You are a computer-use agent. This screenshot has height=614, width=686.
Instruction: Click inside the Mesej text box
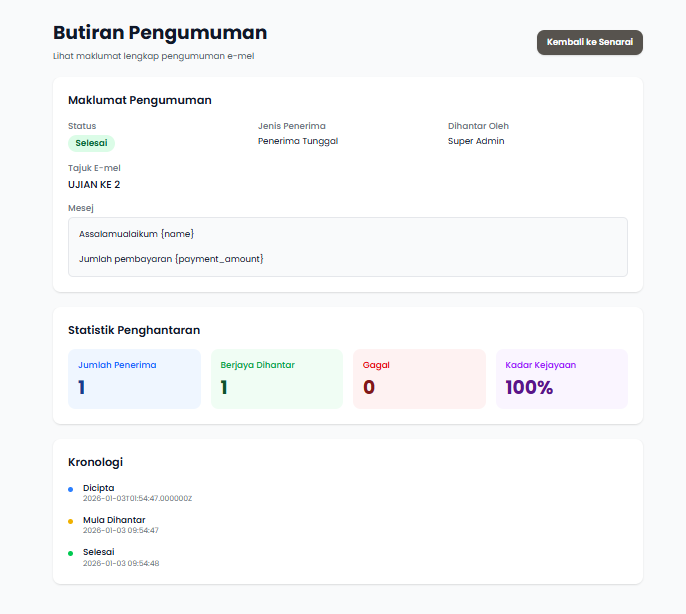tap(347, 246)
